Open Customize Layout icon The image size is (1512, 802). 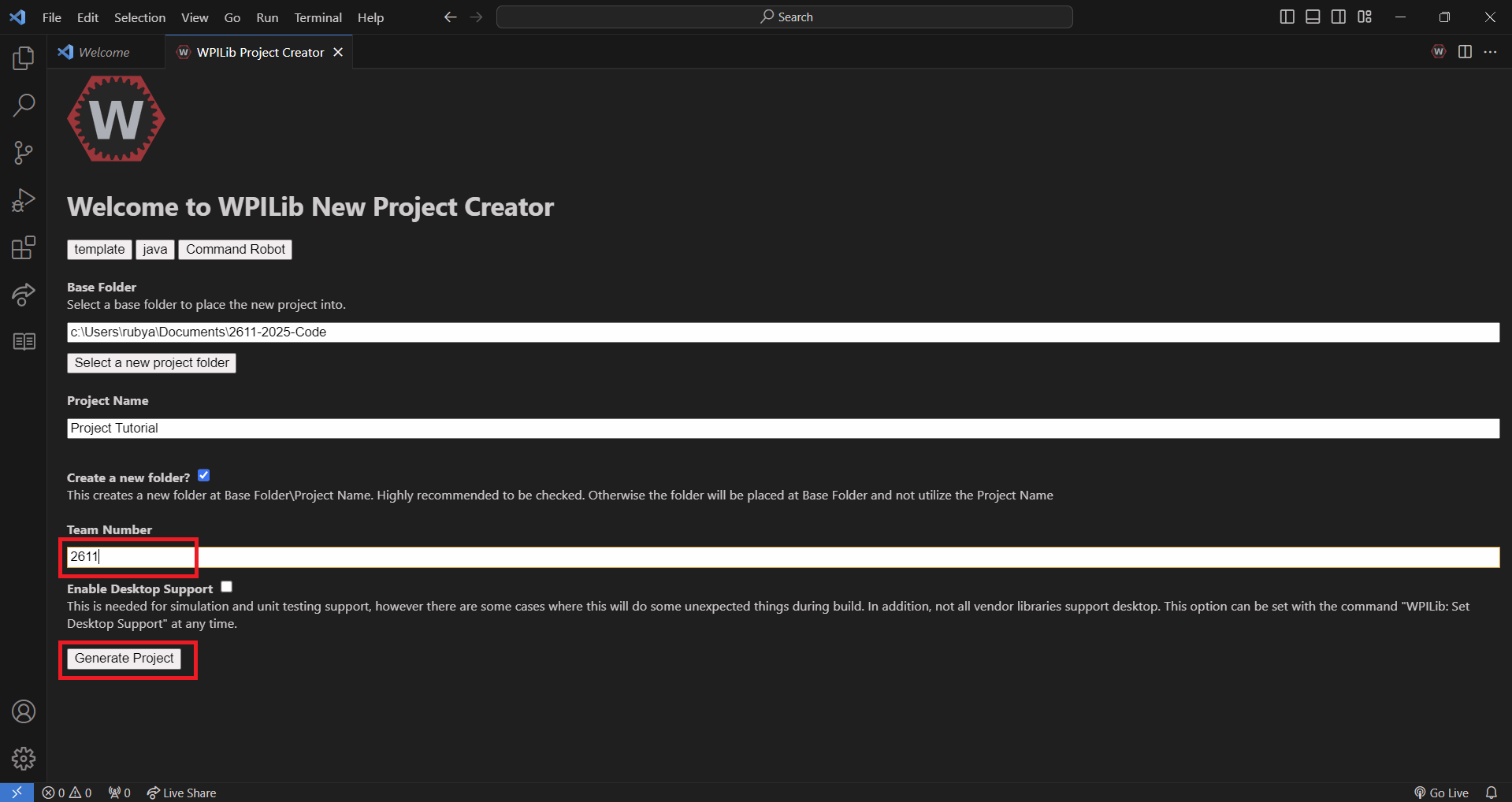tap(1365, 17)
